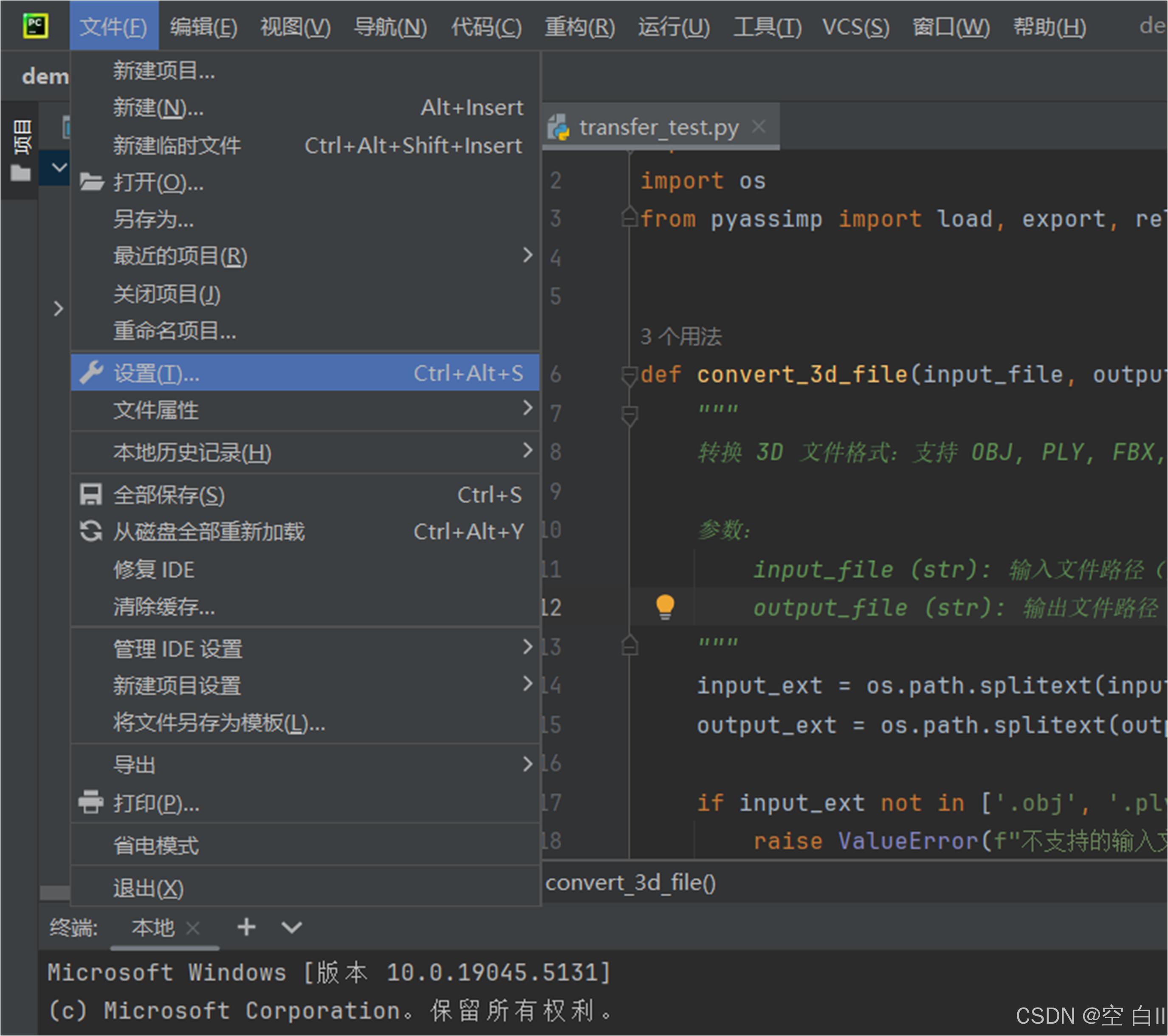1168x1036 pixels.
Task: Click the 3 个用法 usages hint
Action: [680, 336]
